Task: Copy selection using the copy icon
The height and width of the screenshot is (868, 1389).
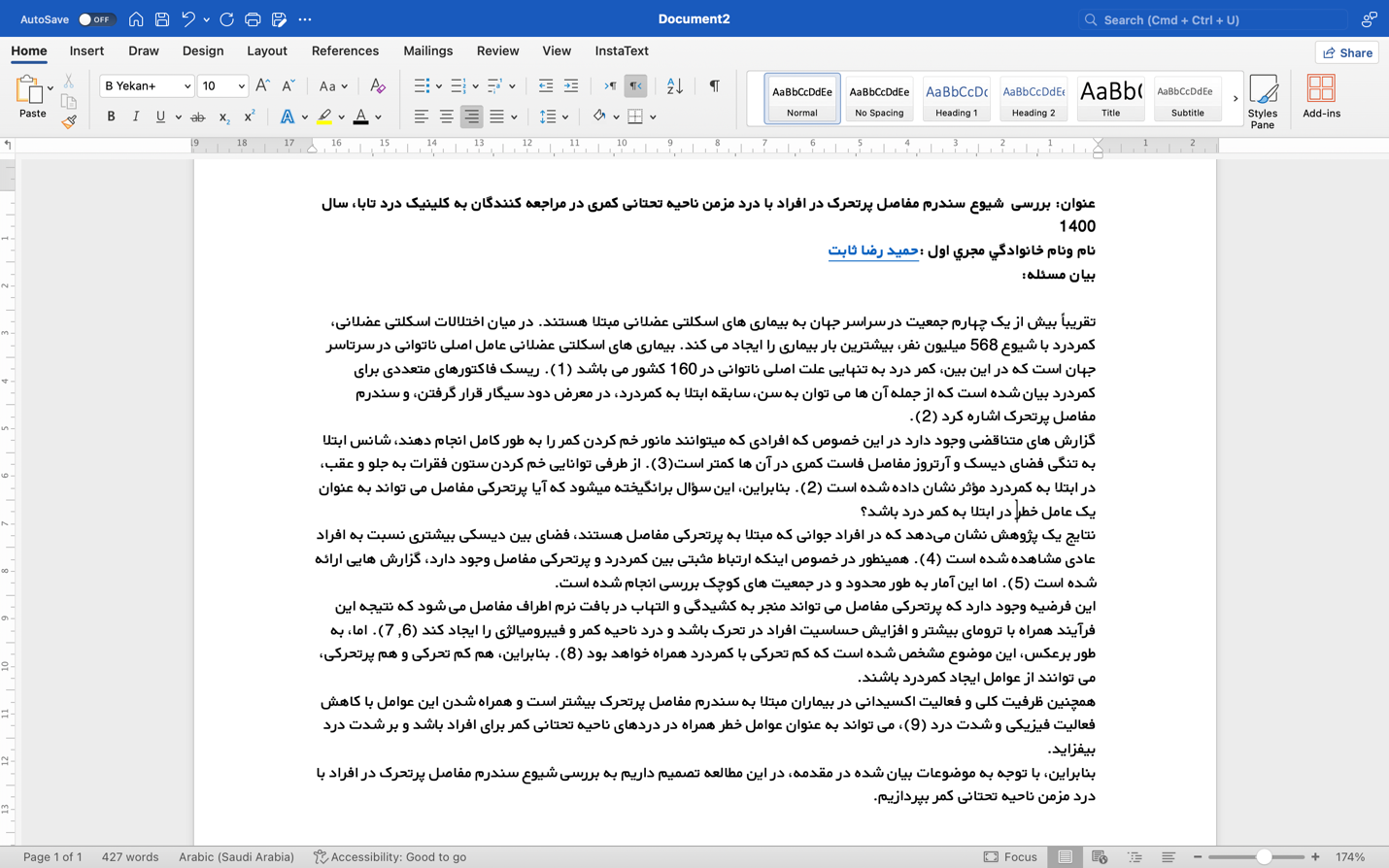Action: point(68,101)
